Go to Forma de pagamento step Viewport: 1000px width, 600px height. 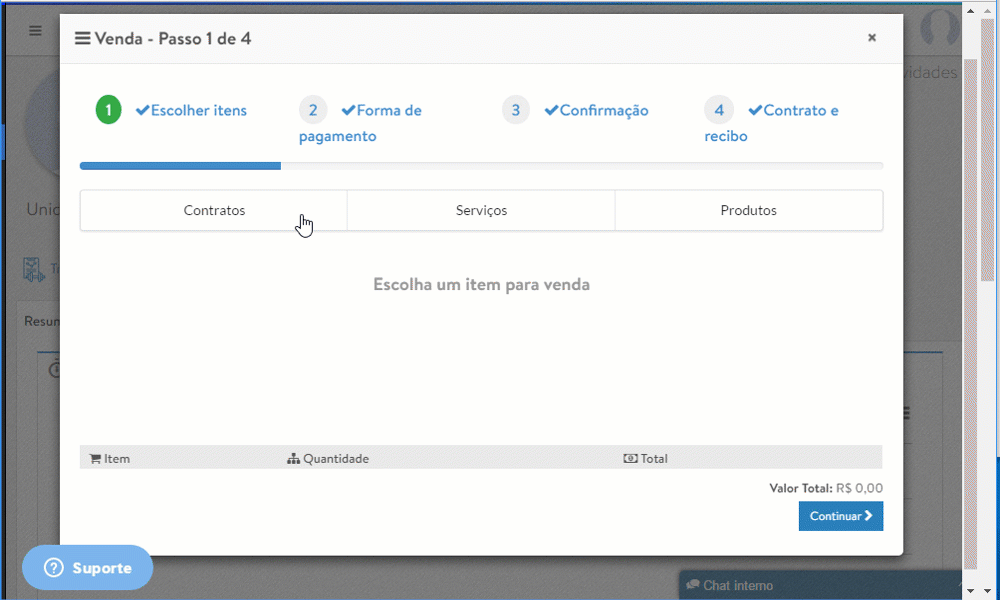387,111
